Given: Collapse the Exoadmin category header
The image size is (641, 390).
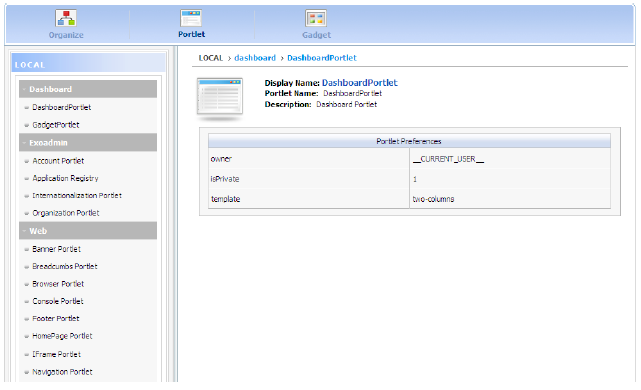Looking at the screenshot, I should pyautogui.click(x=88, y=143).
